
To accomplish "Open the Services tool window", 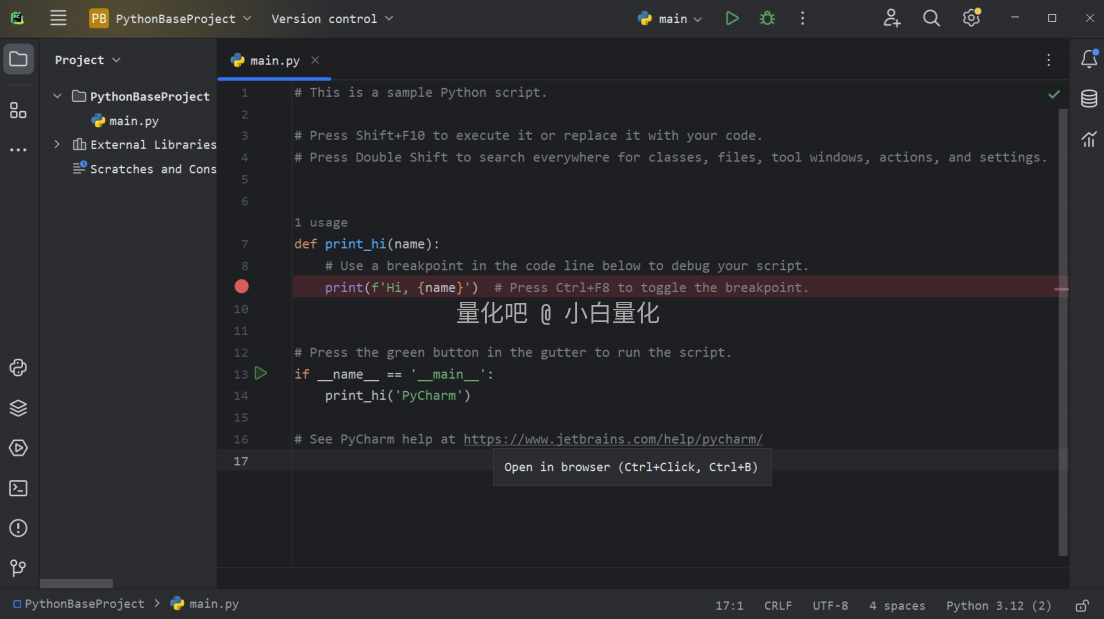I will pos(18,448).
